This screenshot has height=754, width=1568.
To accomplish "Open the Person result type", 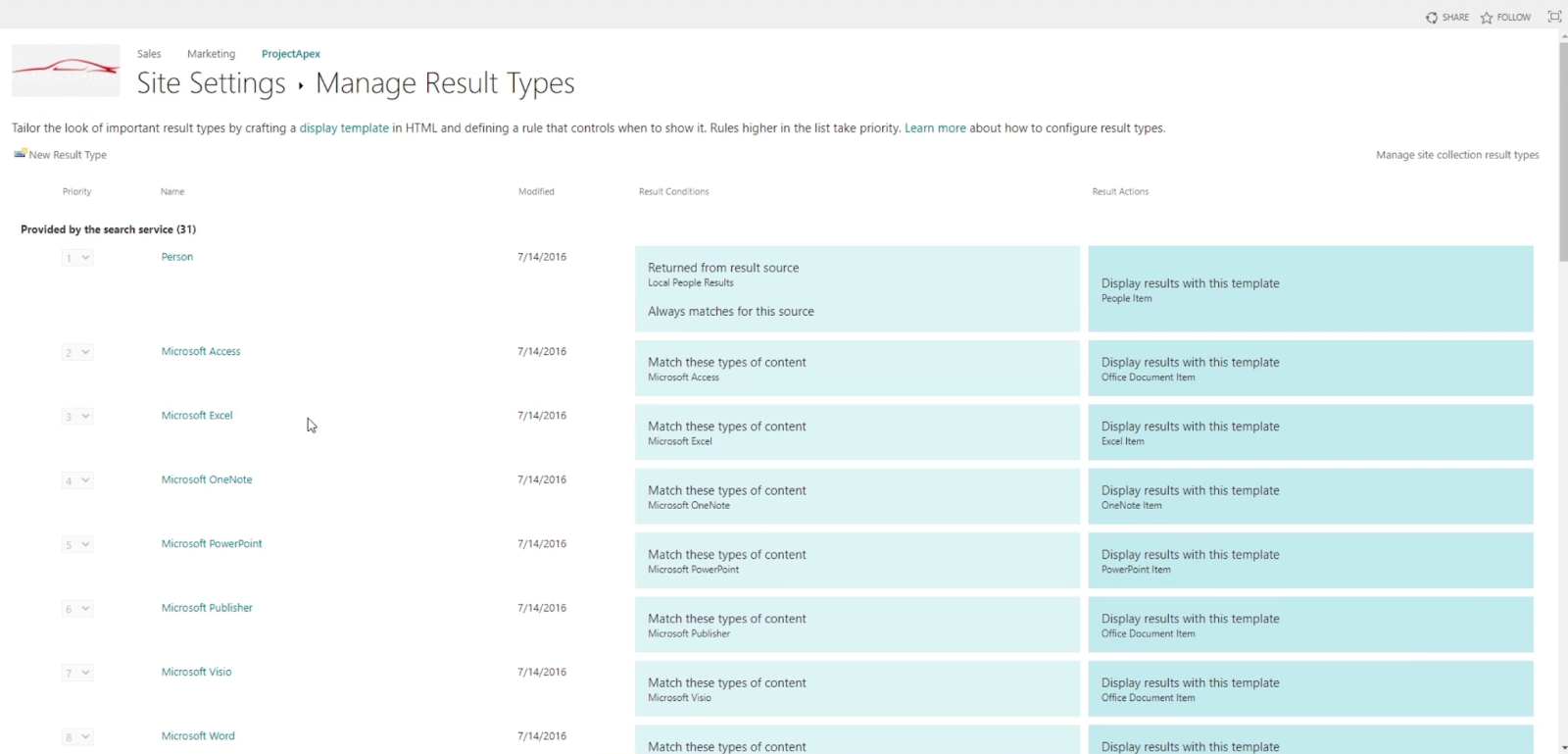I will (x=177, y=257).
